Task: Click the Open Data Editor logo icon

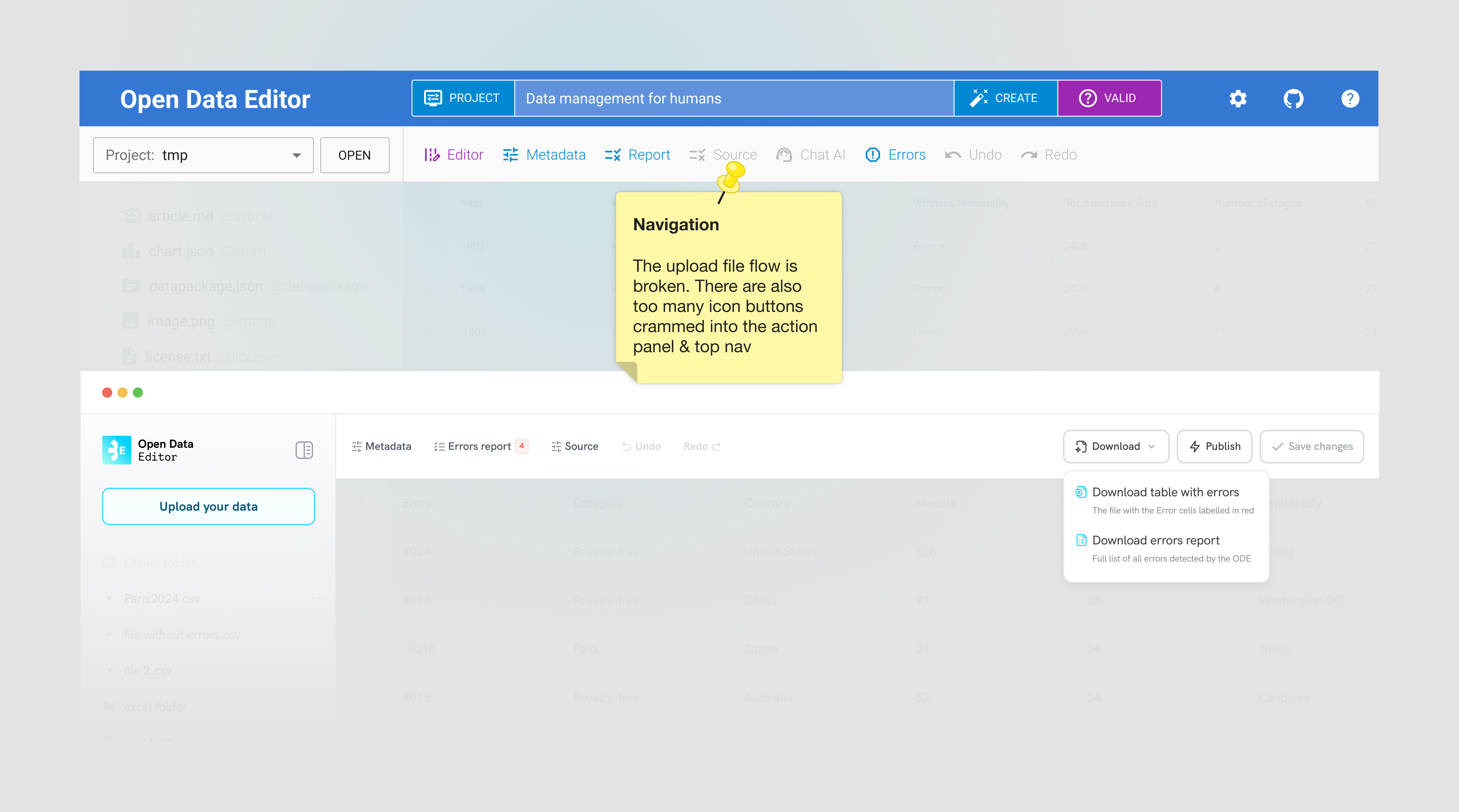Action: pyautogui.click(x=117, y=450)
